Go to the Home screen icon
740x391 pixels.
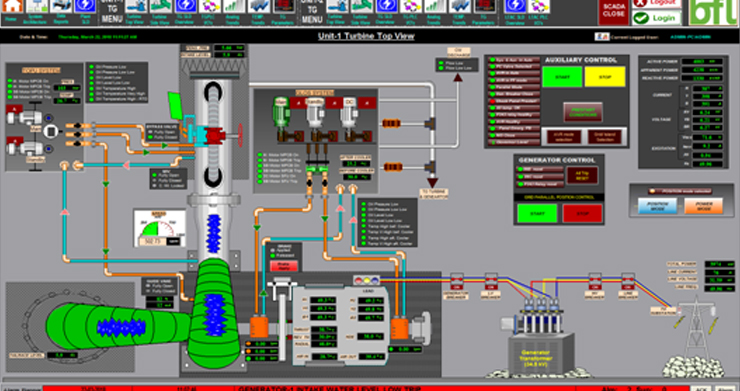(x=12, y=7)
